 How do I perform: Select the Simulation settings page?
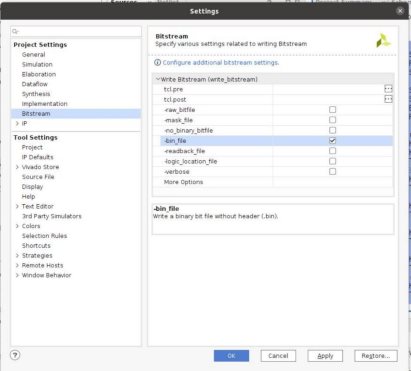(x=37, y=64)
